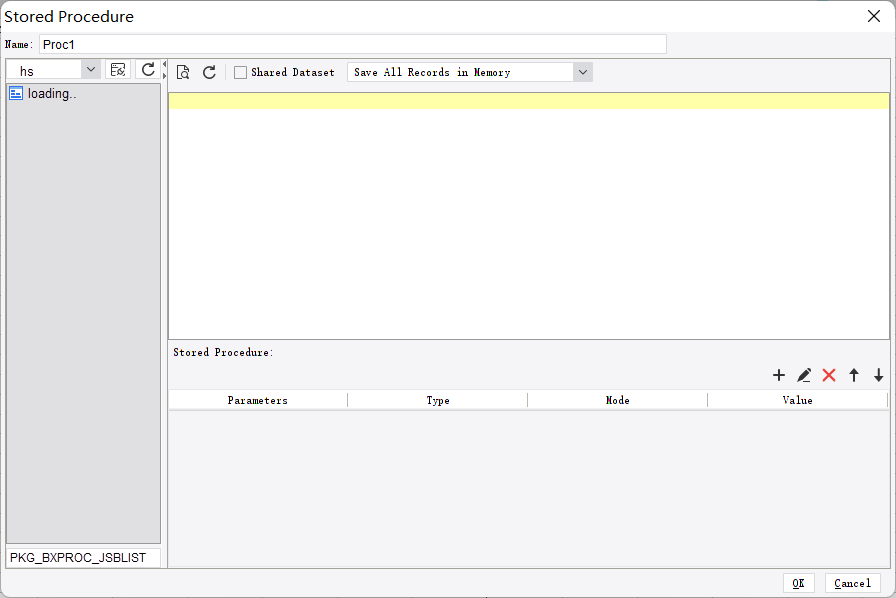Open the hs database connection dropdown

90,69
